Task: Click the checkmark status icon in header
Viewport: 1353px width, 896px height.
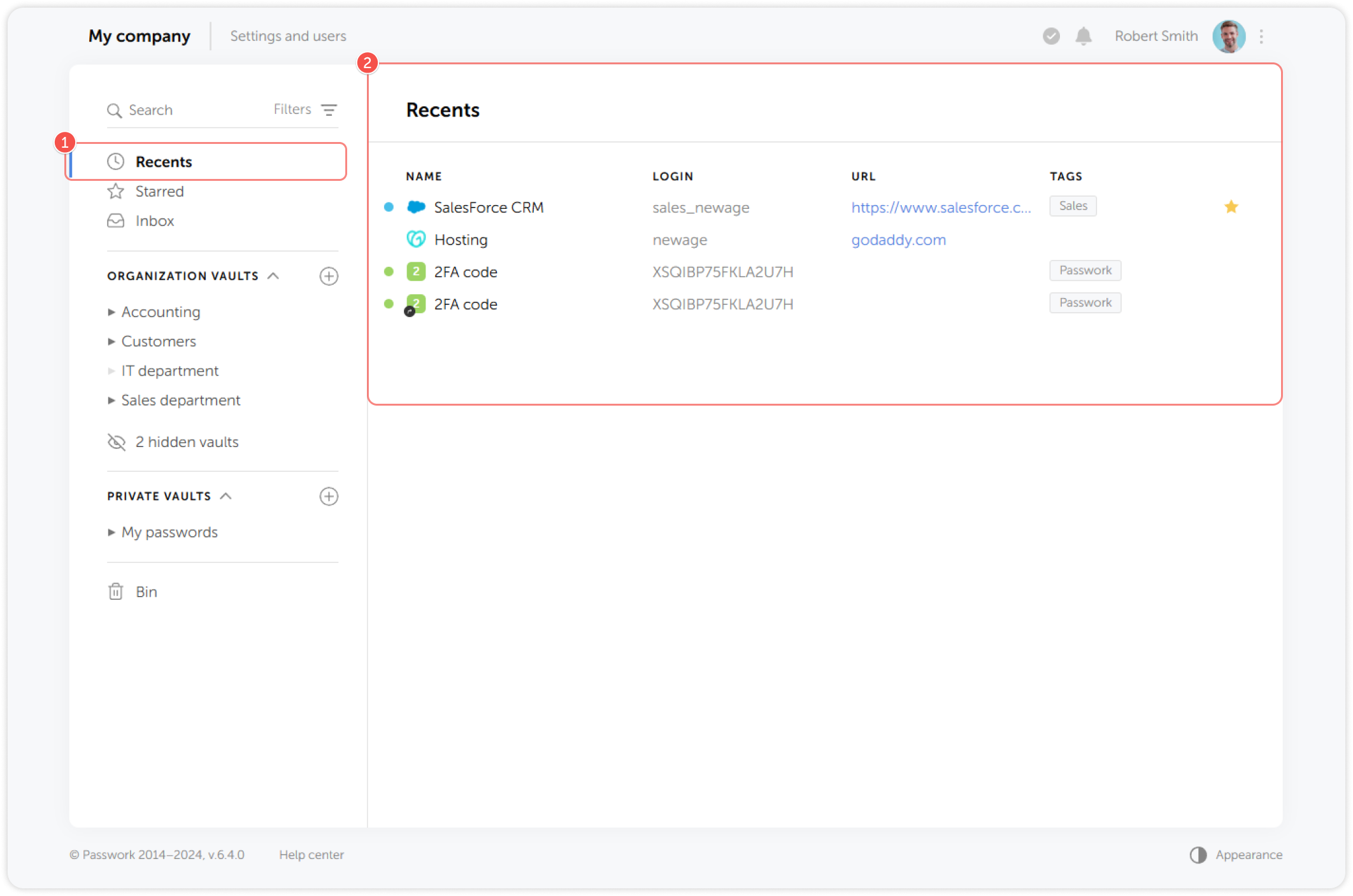Action: (x=1051, y=36)
